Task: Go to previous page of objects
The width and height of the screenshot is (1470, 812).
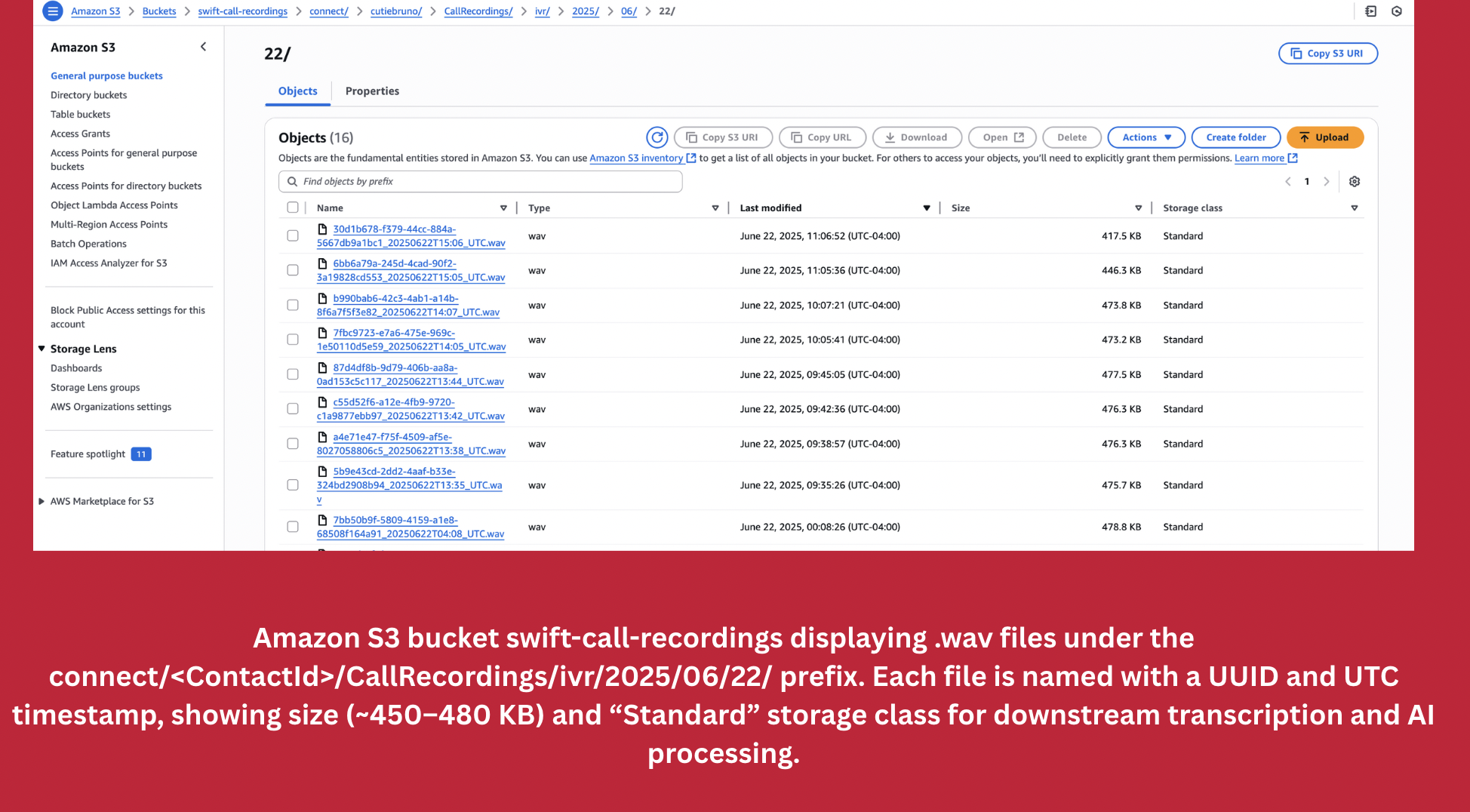Action: click(1288, 182)
